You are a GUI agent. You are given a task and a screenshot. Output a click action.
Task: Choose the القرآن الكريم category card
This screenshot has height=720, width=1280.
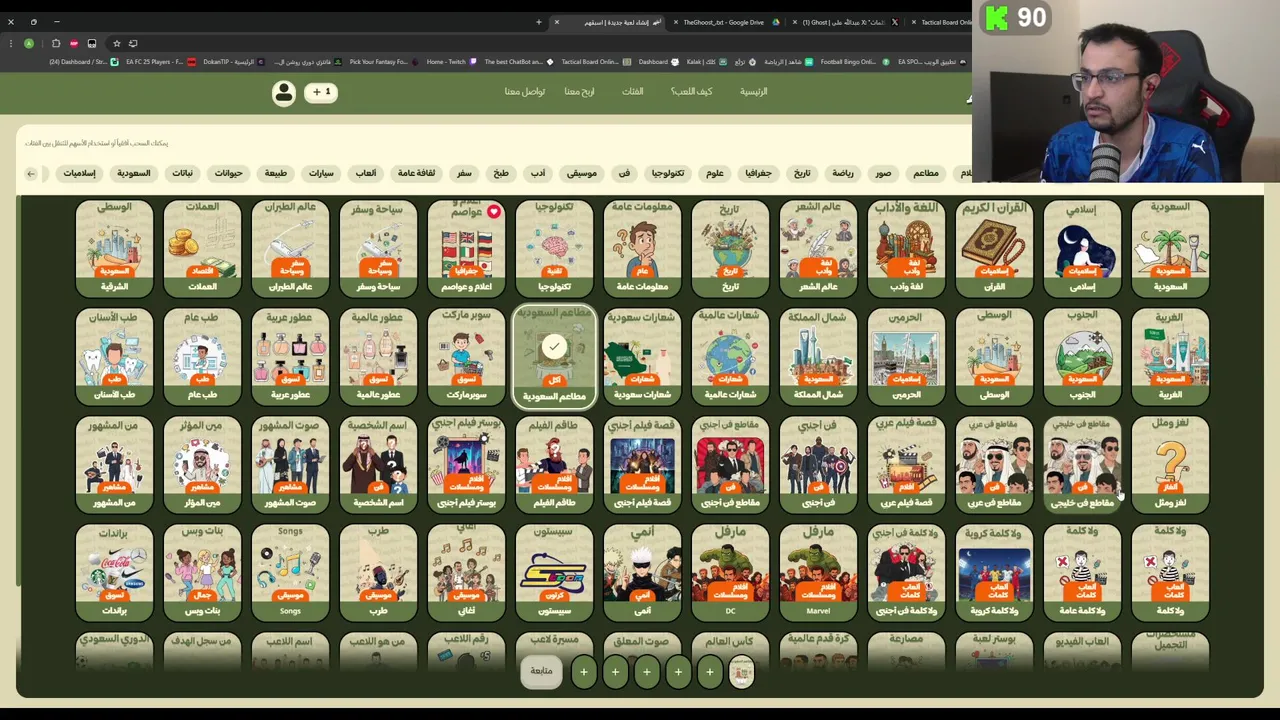[x=994, y=247]
